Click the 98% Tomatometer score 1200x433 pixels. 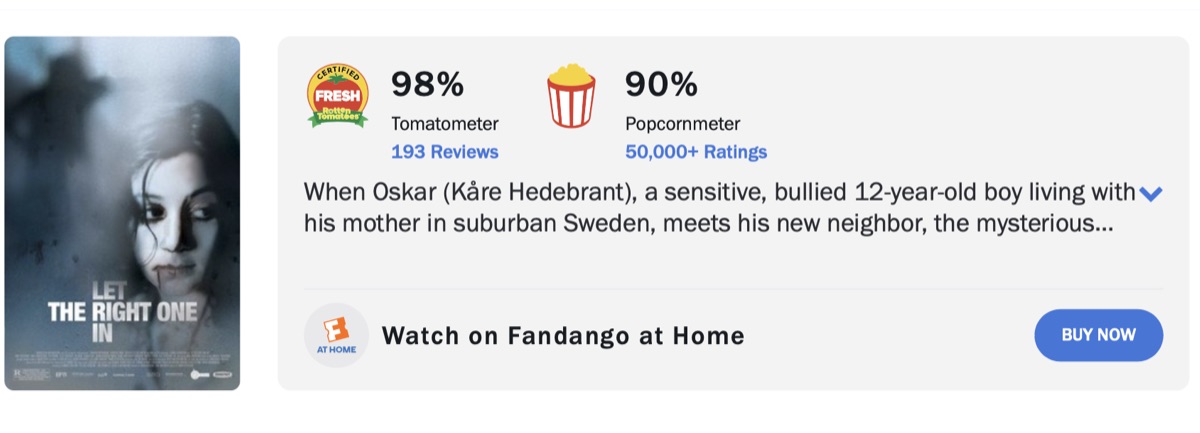pyautogui.click(x=427, y=85)
